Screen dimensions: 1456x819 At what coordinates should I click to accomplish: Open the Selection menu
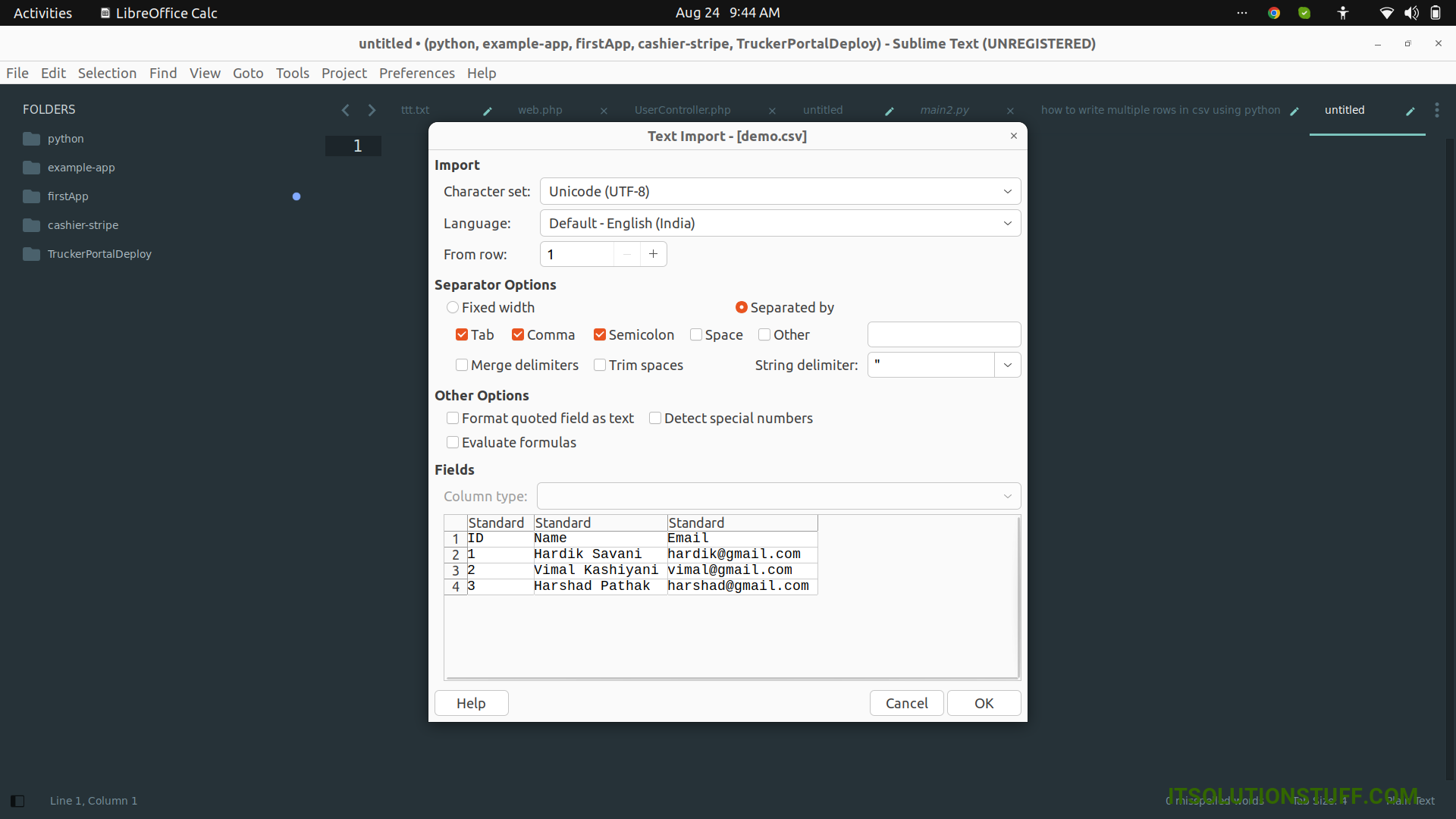click(107, 73)
